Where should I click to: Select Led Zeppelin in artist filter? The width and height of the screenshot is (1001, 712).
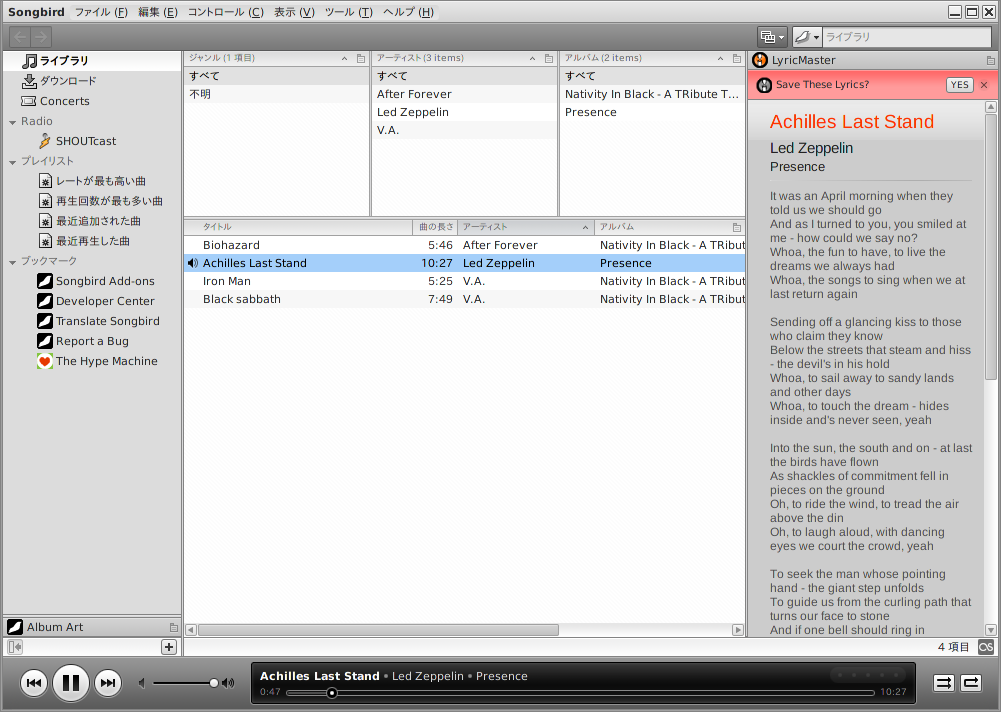[464, 112]
